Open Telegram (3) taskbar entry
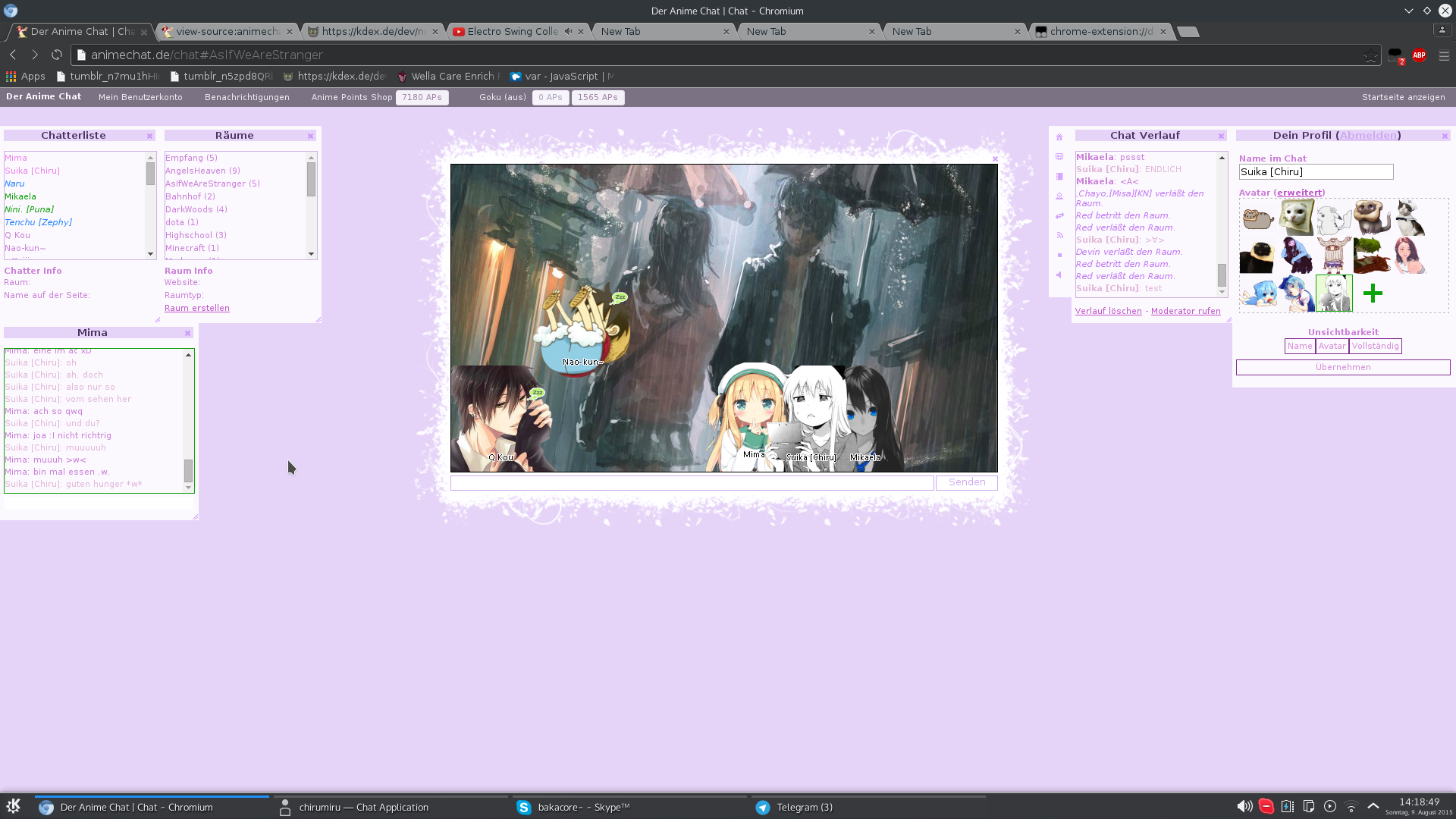Screen dimensions: 1456x819 (x=868, y=807)
